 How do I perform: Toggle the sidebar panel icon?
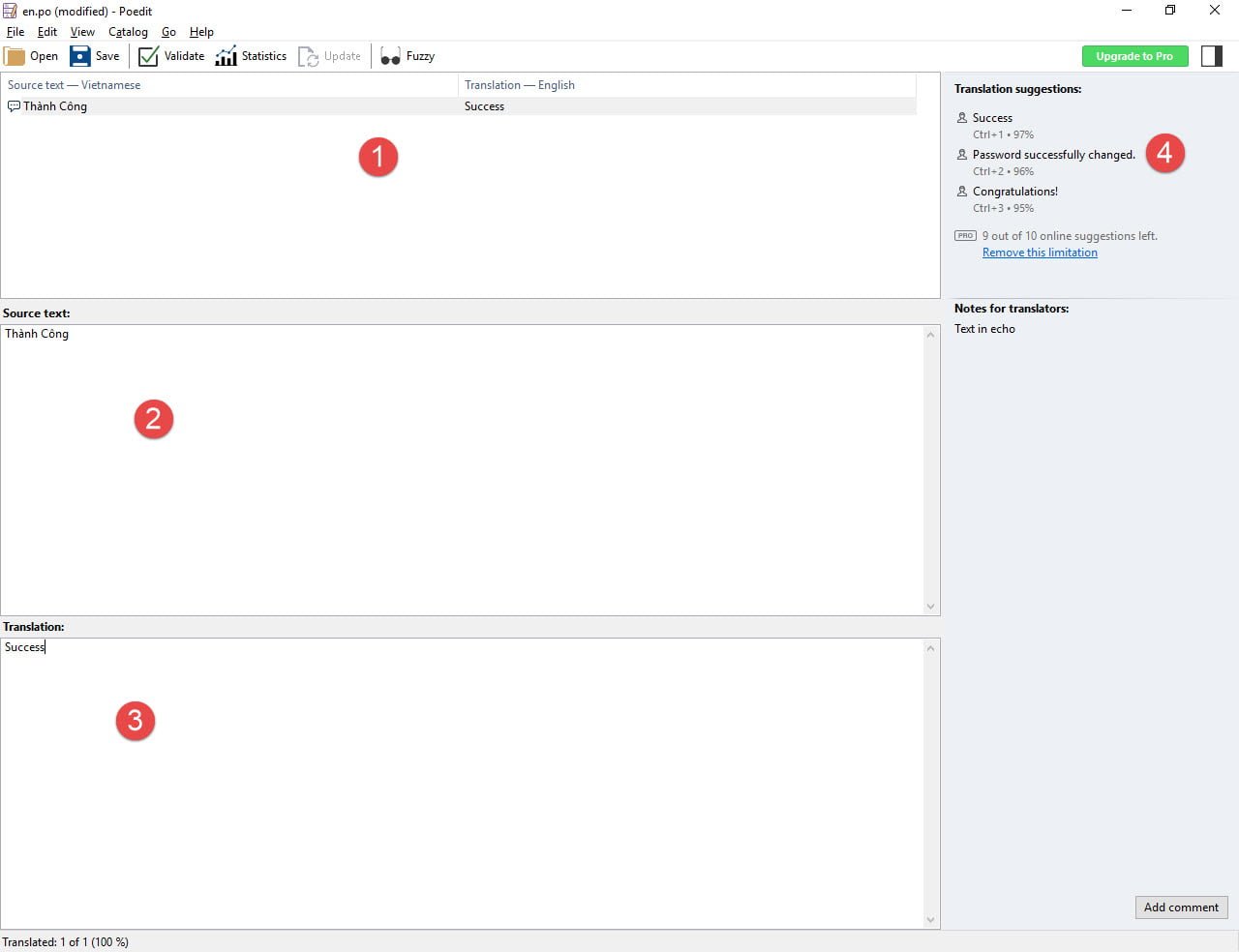point(1211,56)
